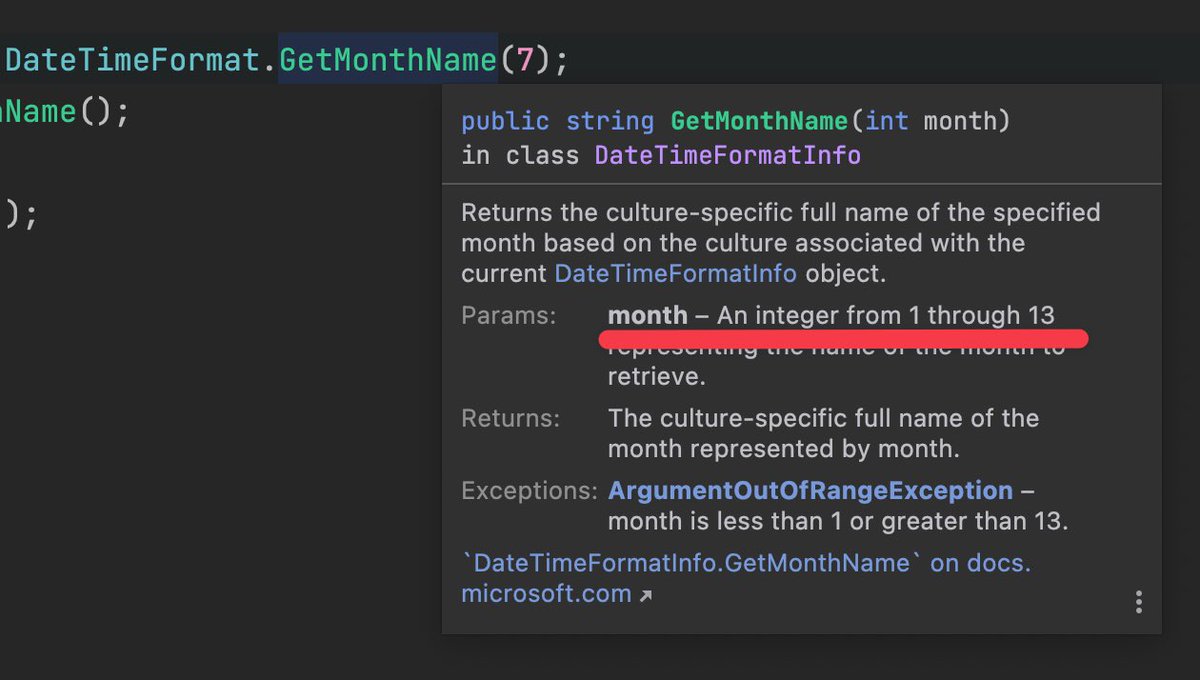The width and height of the screenshot is (1200, 680).
Task: Click the bold GetMonthName name in the popup signature
Action: click(759, 122)
